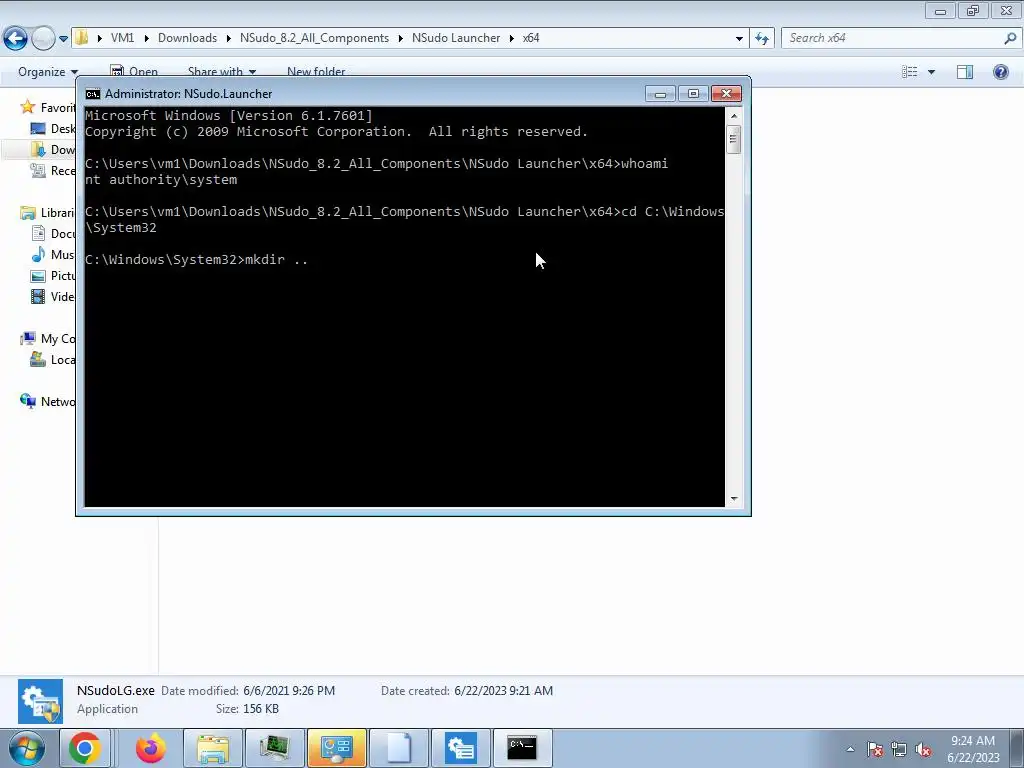Click the change view icon
This screenshot has height=768, width=1024.
910,72
